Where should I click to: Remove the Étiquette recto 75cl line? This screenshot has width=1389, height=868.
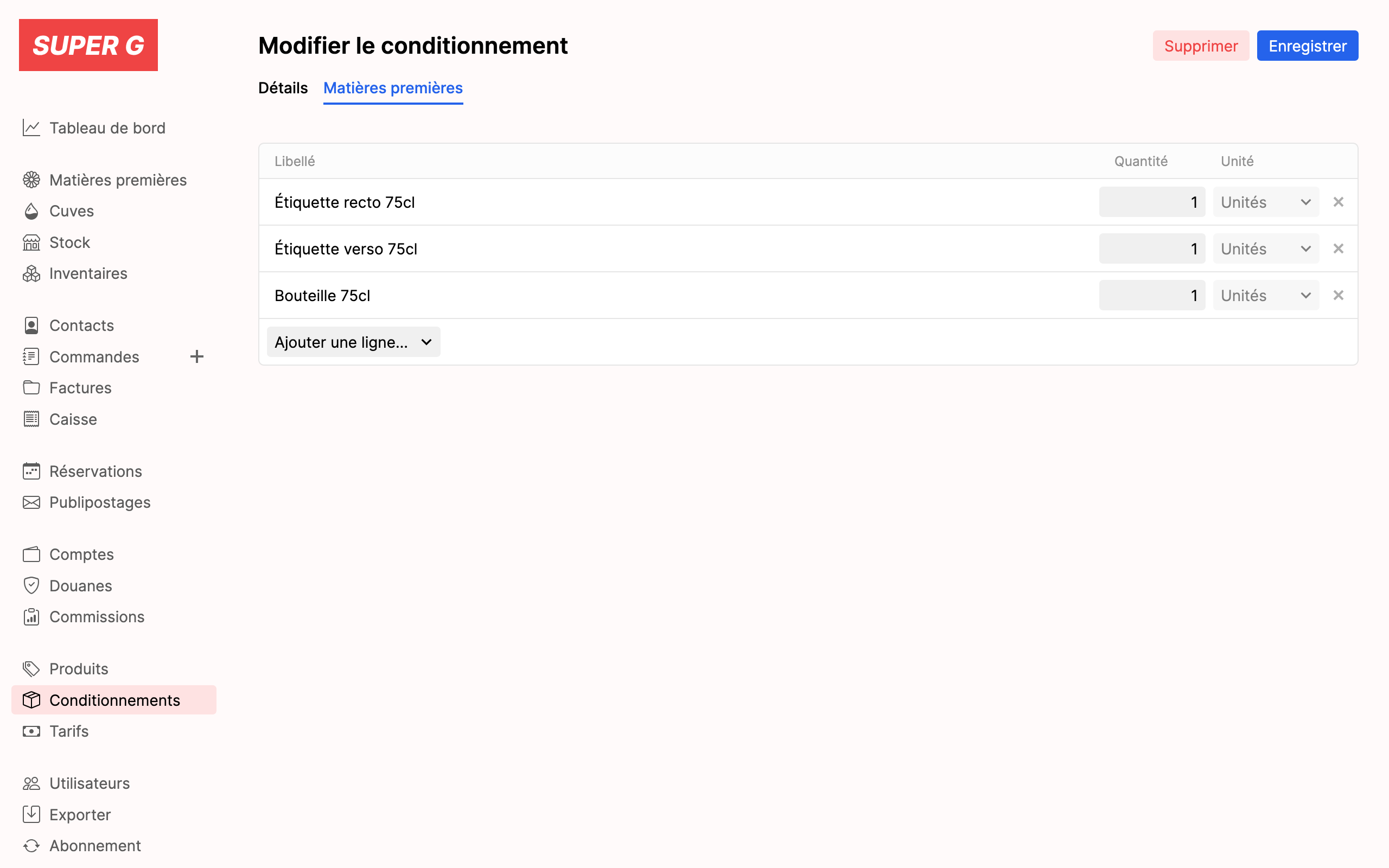tap(1338, 202)
